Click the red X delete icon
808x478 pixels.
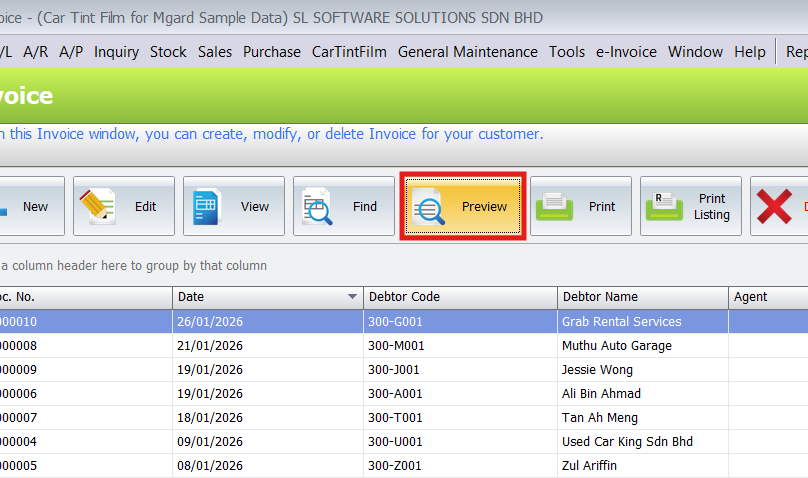(775, 207)
